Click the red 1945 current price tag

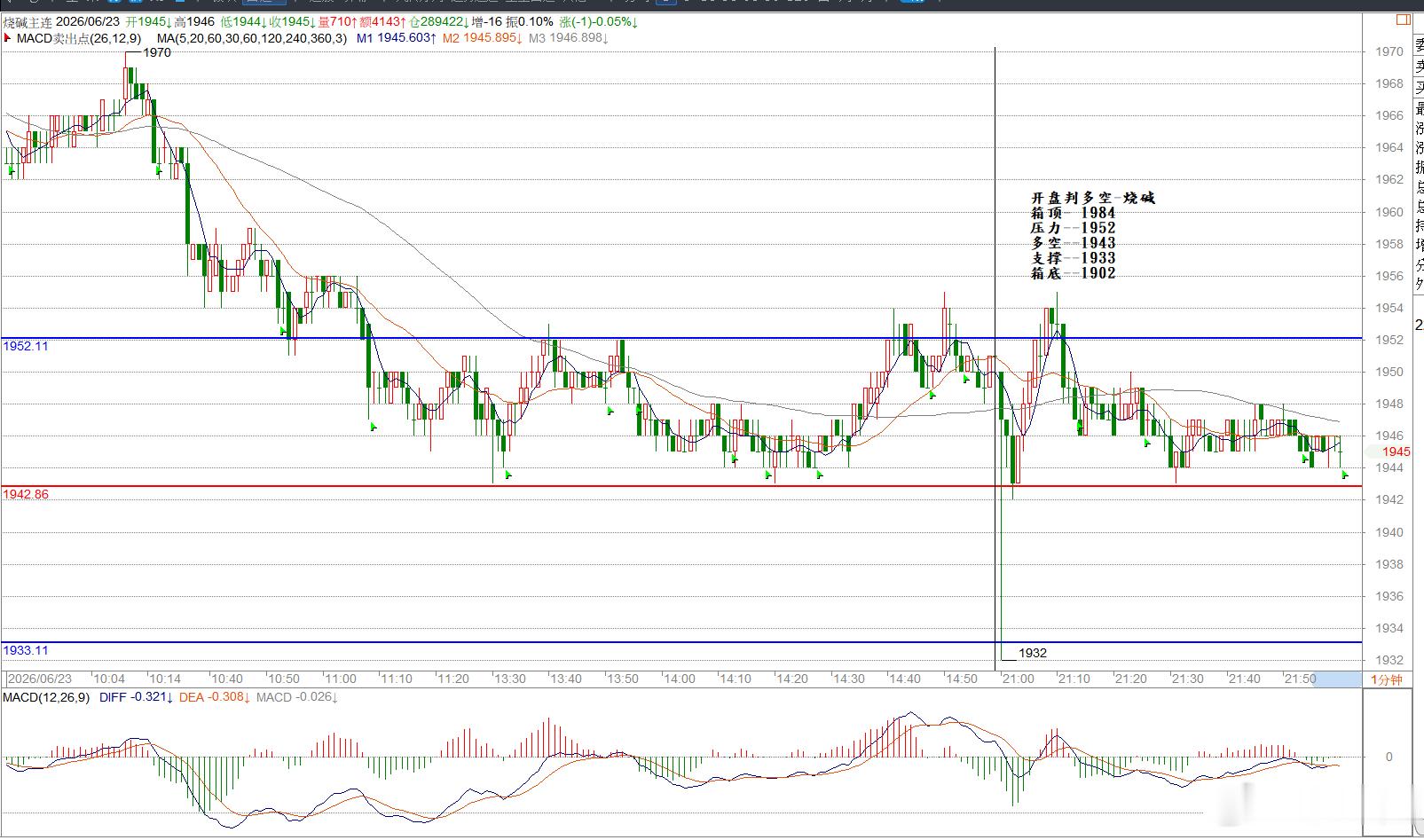pos(1396,451)
